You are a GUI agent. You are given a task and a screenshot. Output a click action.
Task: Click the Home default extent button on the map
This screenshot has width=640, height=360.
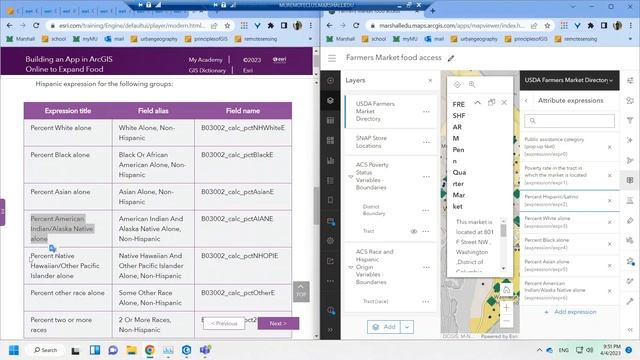click(x=506, y=290)
